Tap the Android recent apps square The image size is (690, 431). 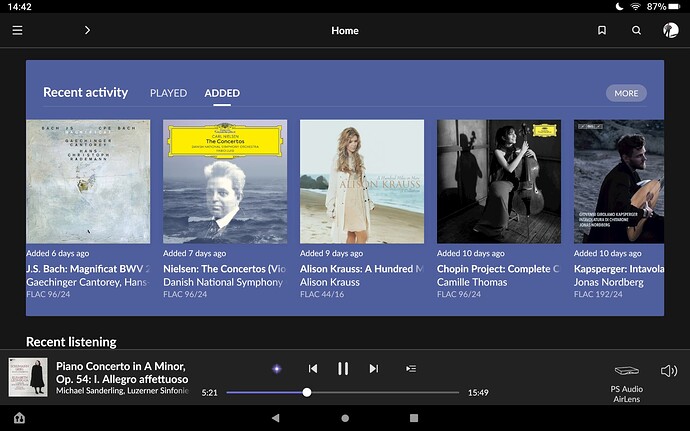414,418
